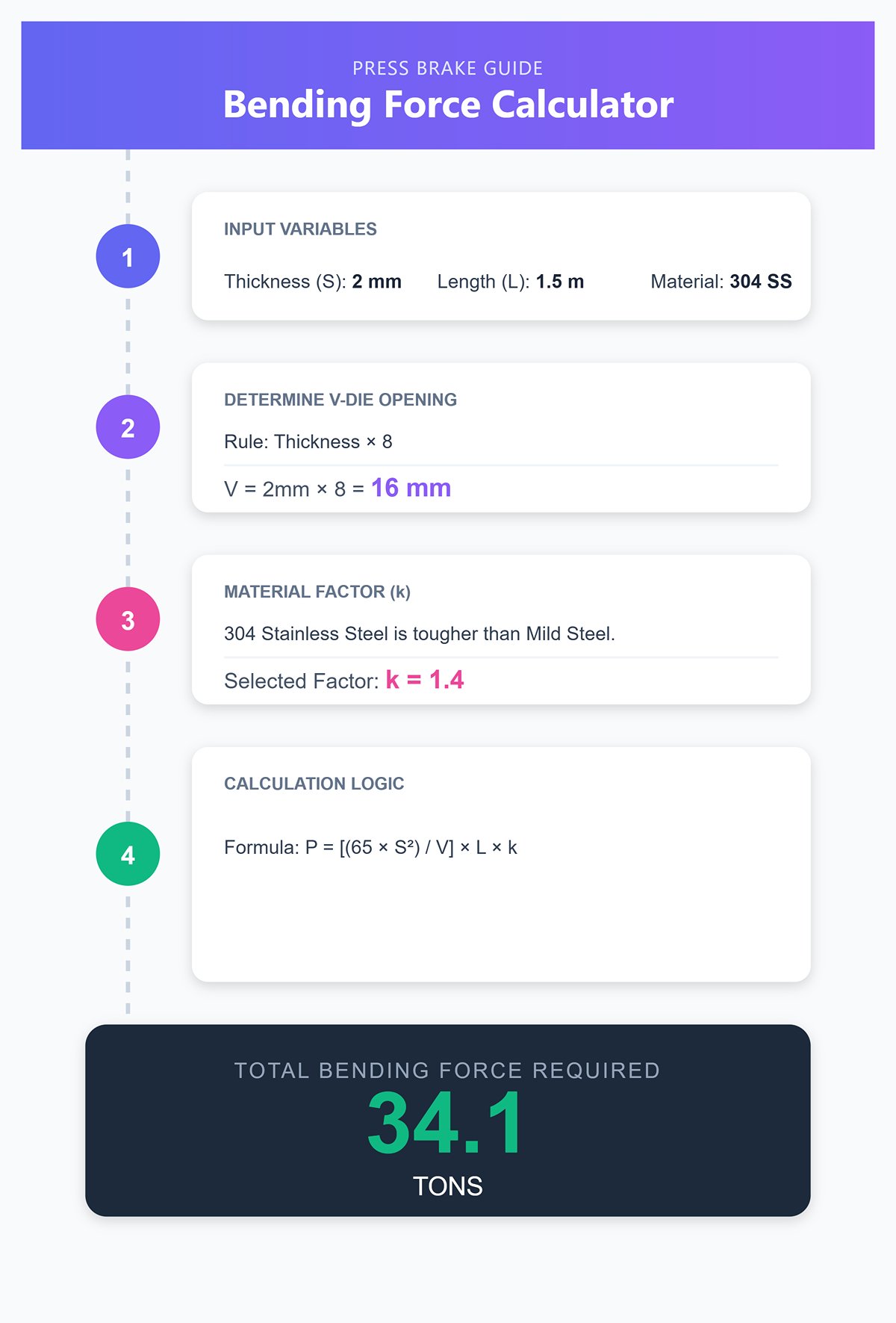Click the Material 304 SS value
Screen dimensions: 896x1323
coord(760,282)
